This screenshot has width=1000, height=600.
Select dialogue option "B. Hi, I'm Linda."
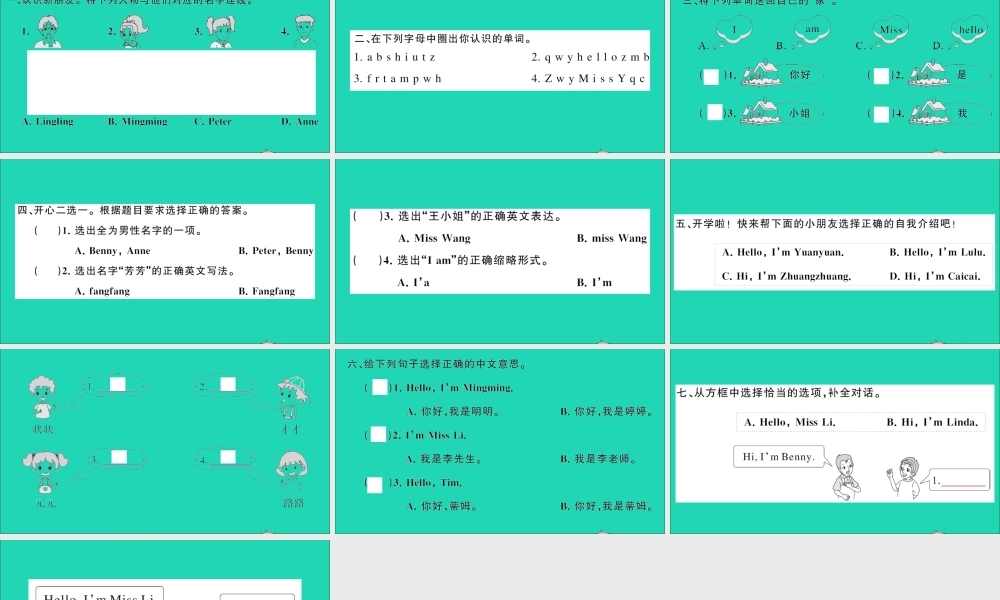[x=932, y=422]
